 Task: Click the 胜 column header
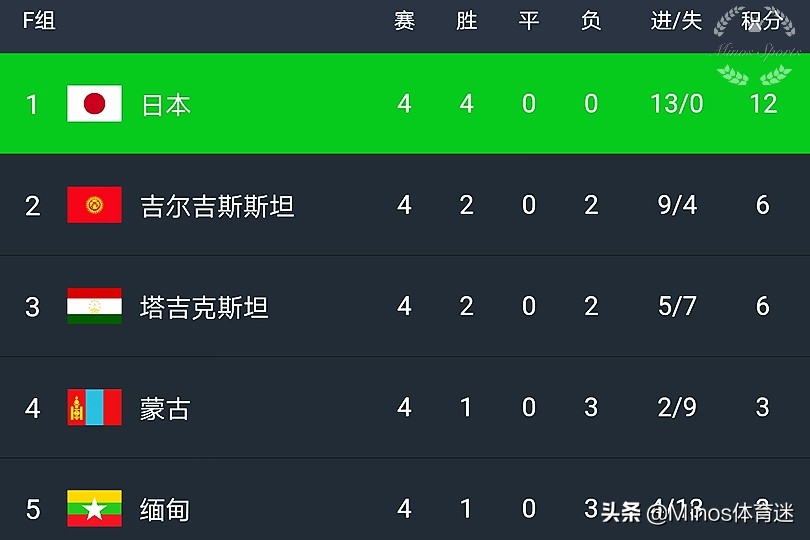click(x=466, y=21)
